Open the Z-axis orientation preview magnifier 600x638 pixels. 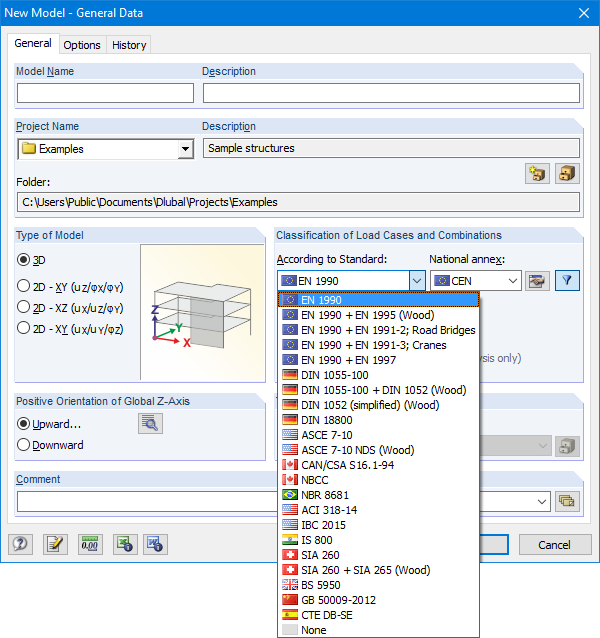(x=150, y=424)
